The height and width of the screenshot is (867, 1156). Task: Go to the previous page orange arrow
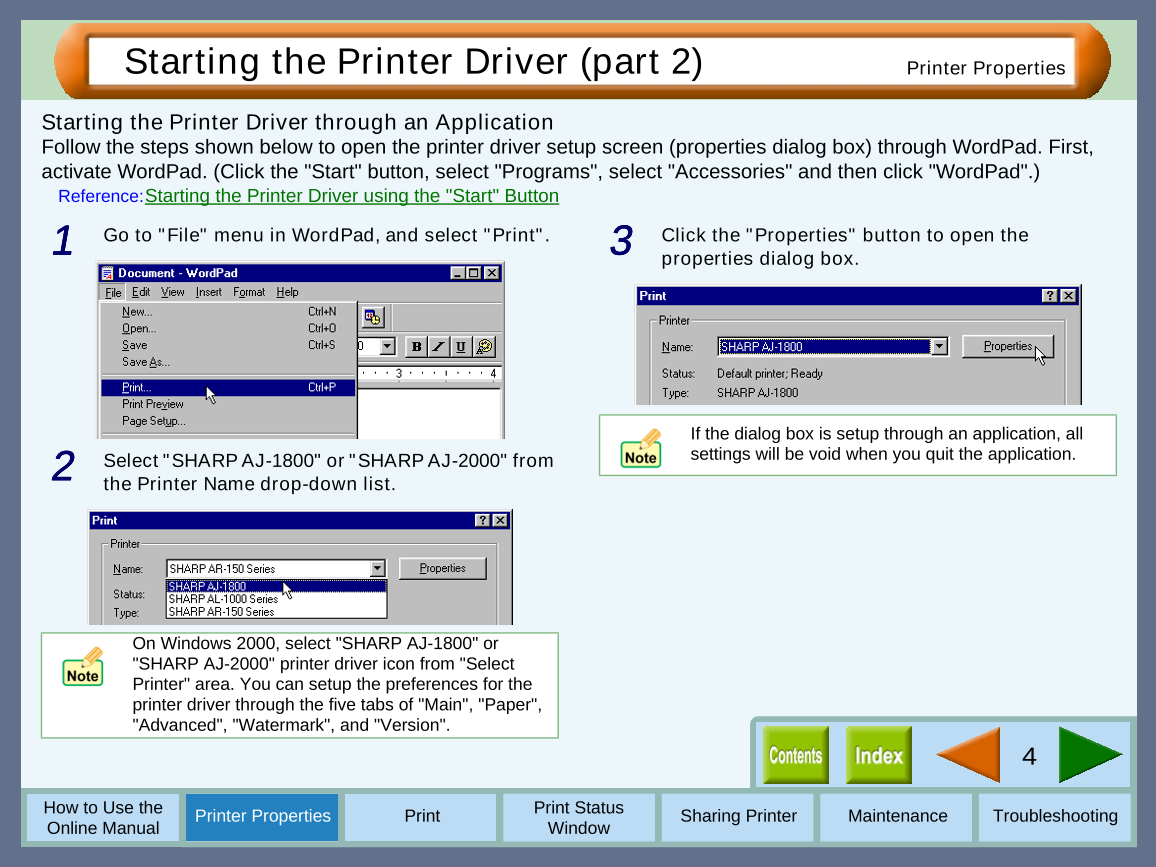pos(969,755)
